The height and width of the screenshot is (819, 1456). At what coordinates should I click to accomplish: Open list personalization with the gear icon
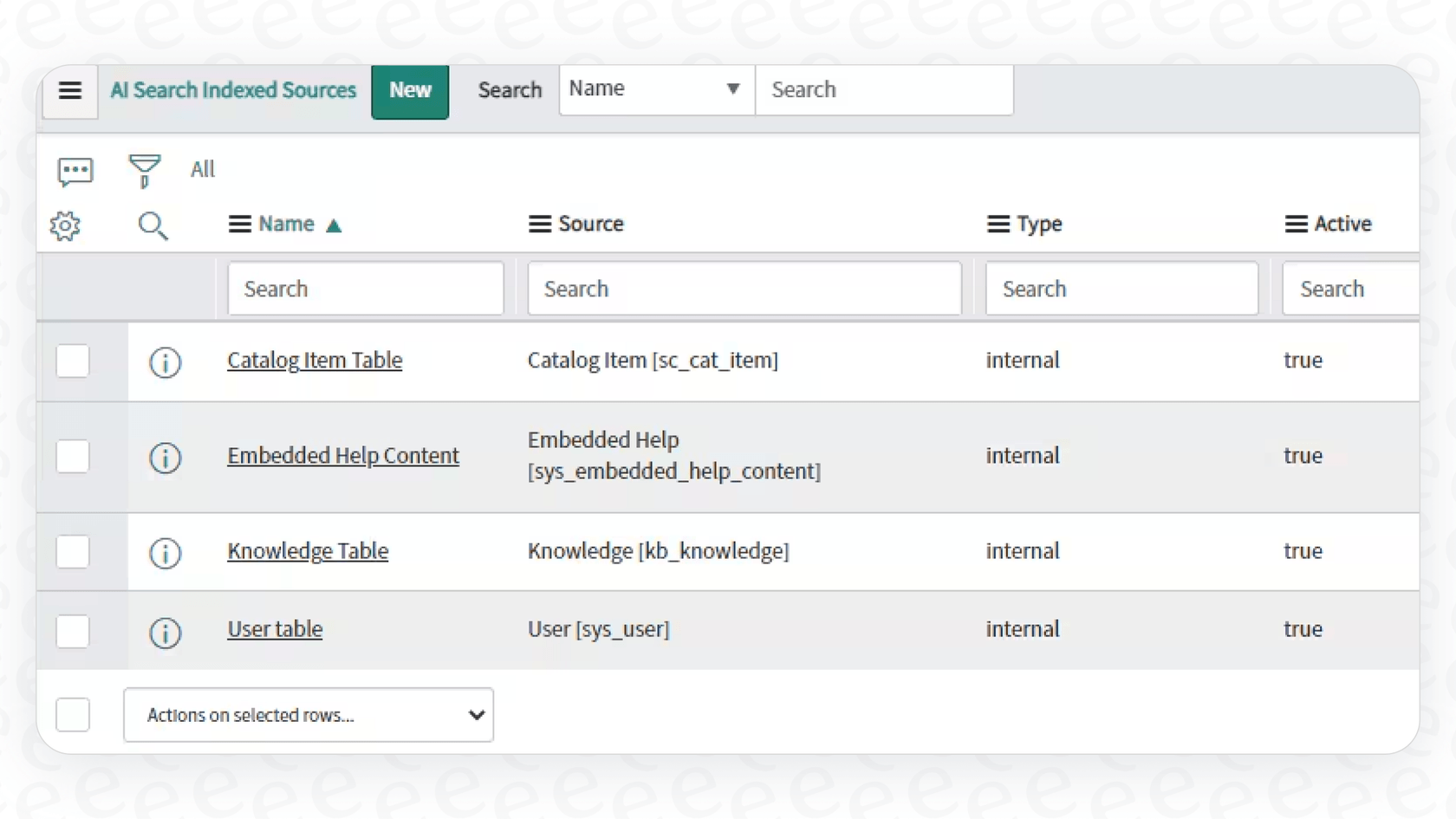tap(64, 225)
